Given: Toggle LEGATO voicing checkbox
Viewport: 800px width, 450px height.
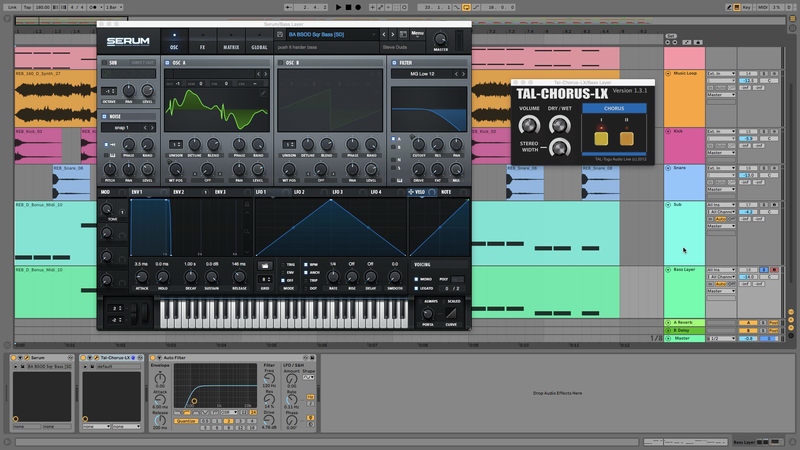Looking at the screenshot, I should (416, 288).
